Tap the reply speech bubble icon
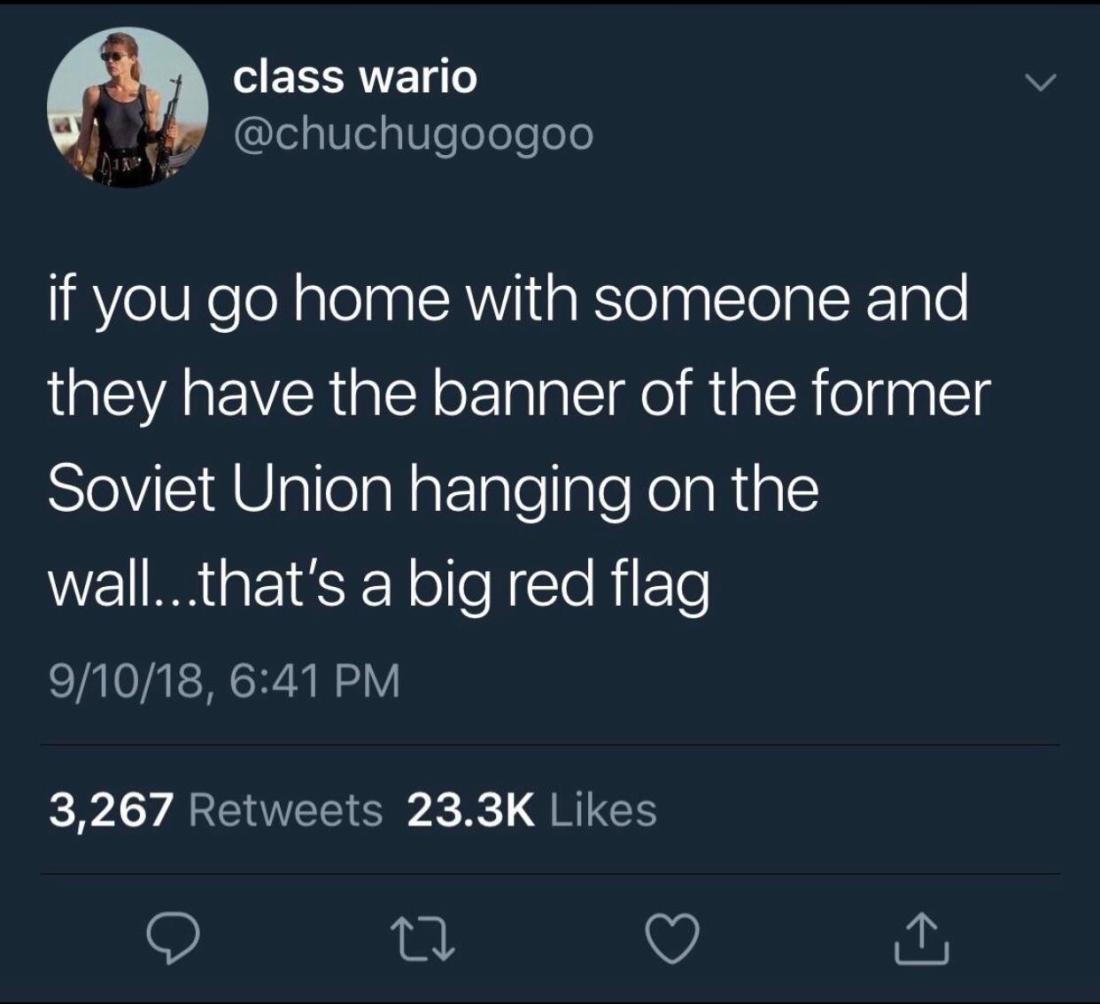This screenshot has width=1100, height=1004. [173, 938]
